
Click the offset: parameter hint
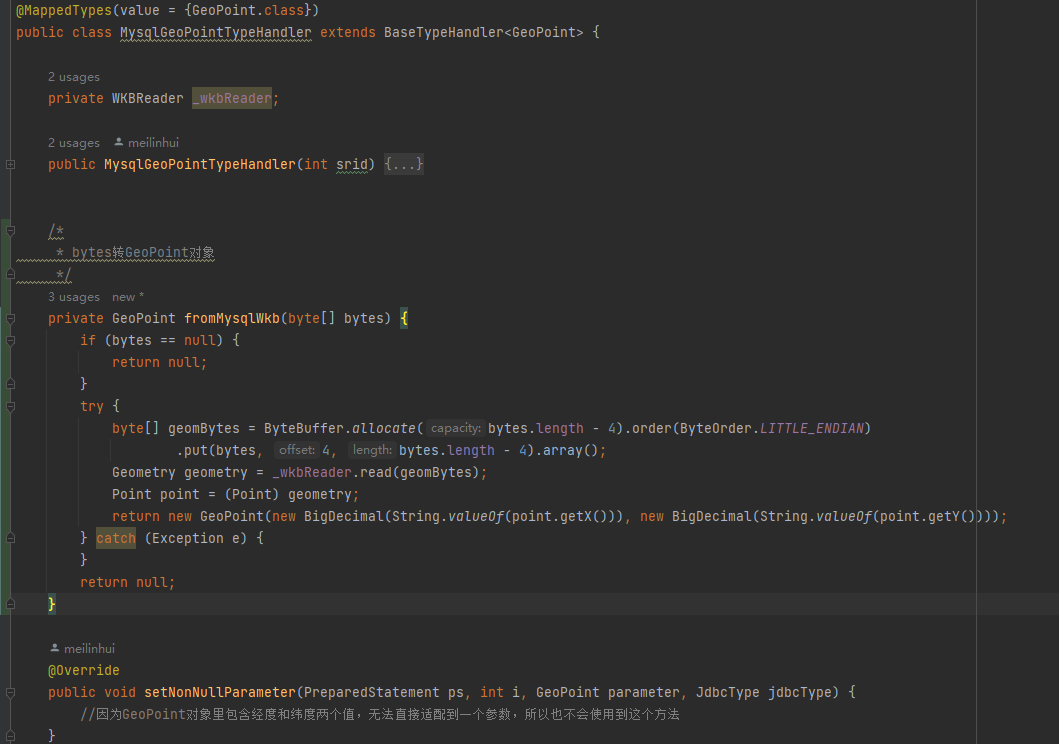[297, 451]
